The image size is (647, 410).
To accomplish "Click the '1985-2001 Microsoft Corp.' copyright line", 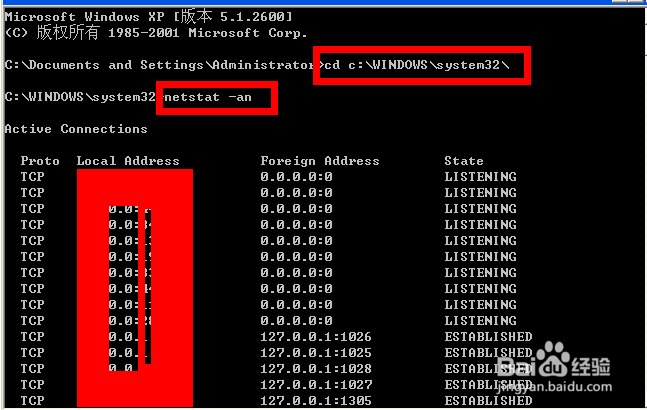I will click(156, 33).
